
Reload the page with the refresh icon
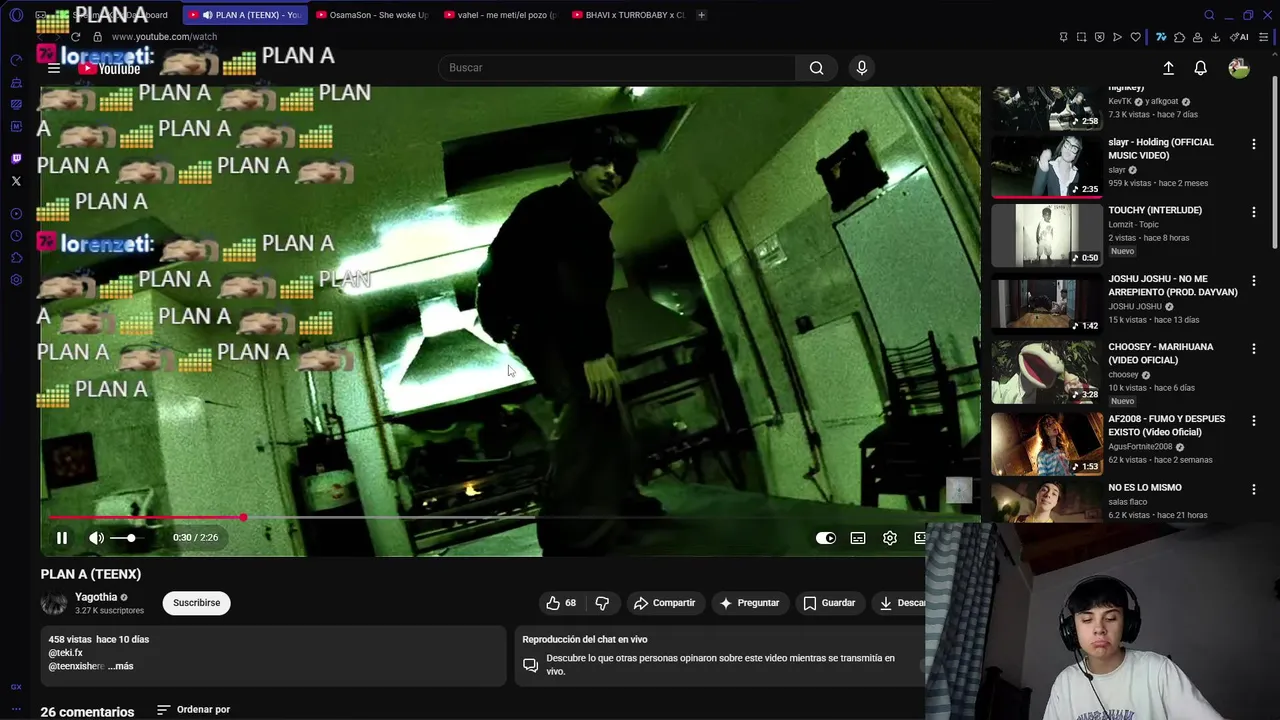coord(75,37)
